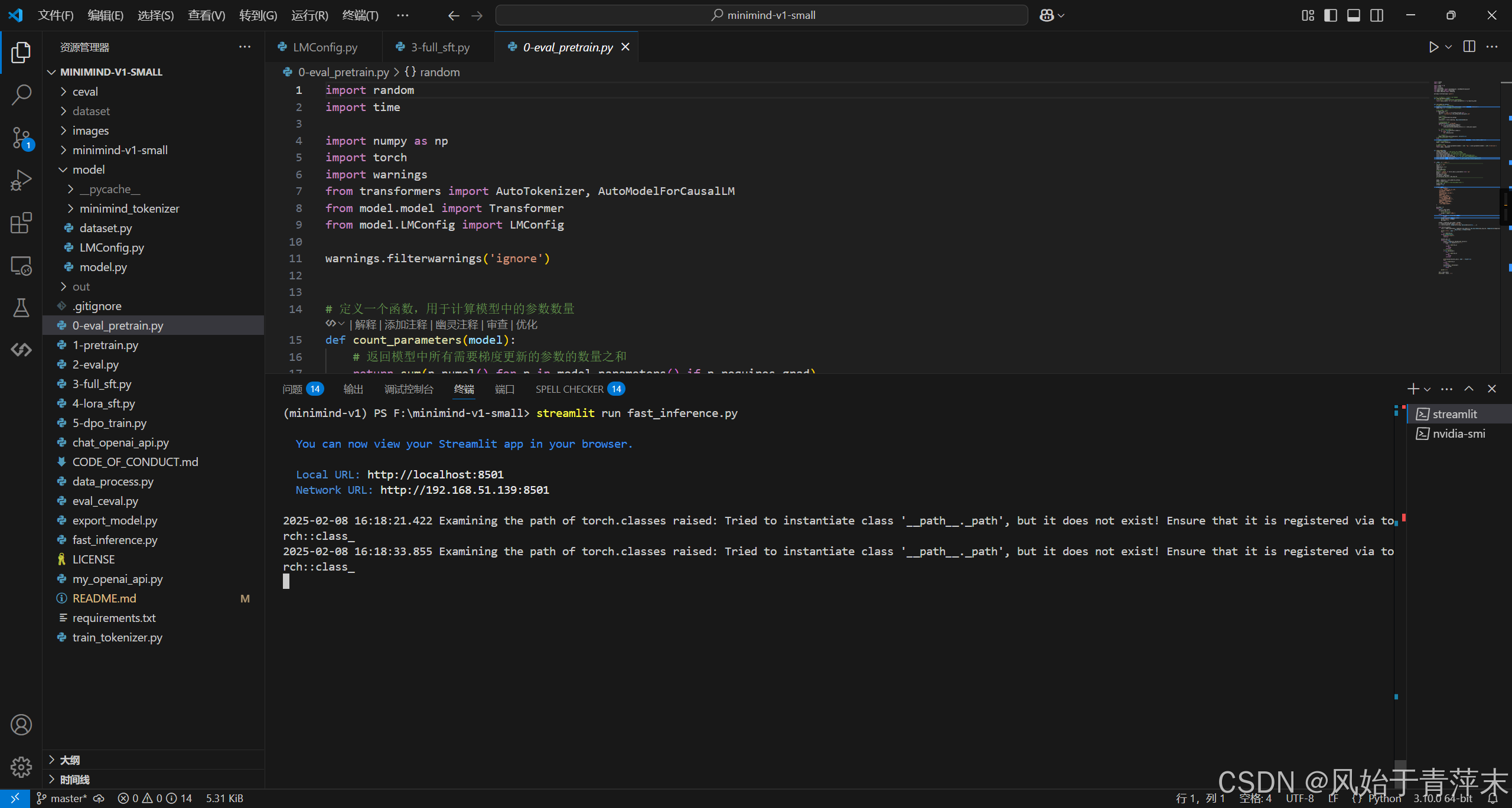The image size is (1512, 808).
Task: Click the minimind-v1-small command center search box
Action: [x=762, y=15]
